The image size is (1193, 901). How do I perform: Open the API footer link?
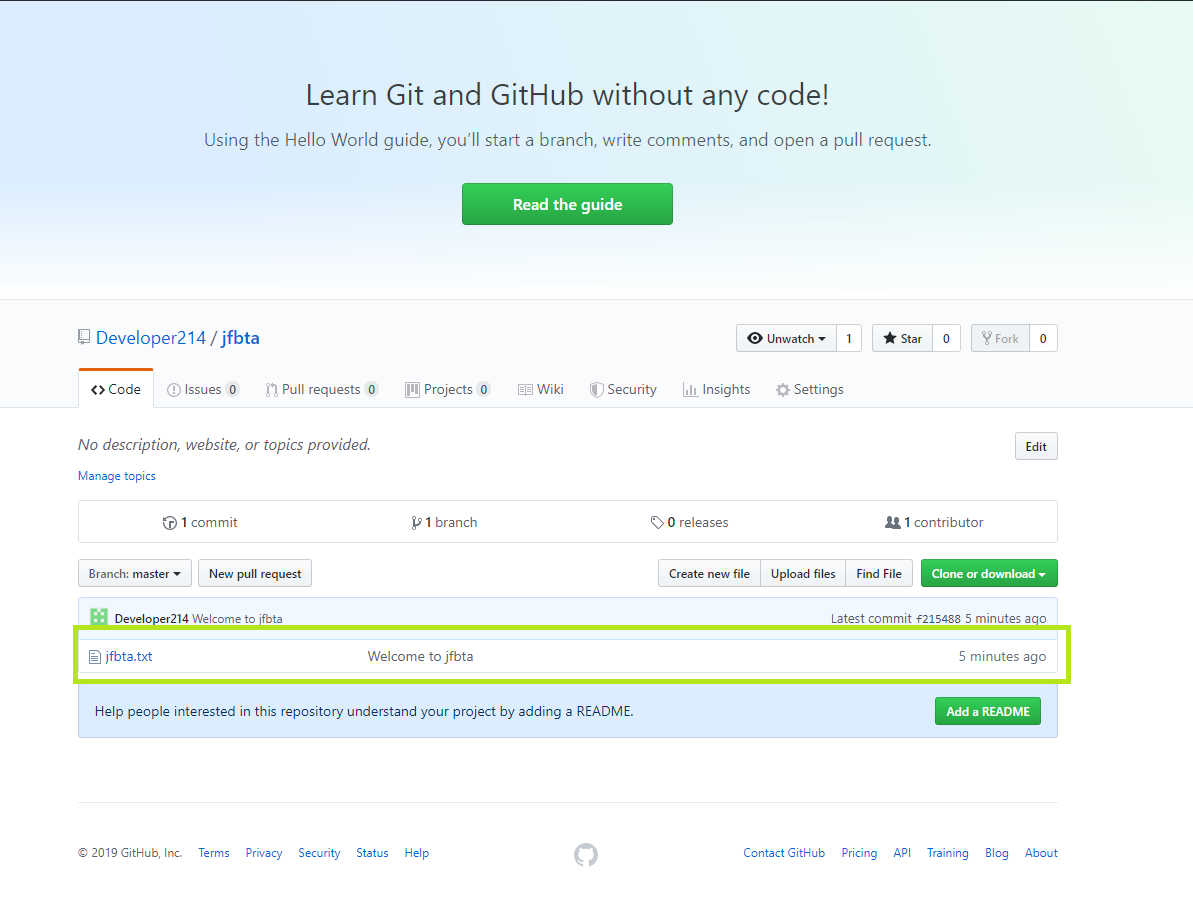click(902, 853)
